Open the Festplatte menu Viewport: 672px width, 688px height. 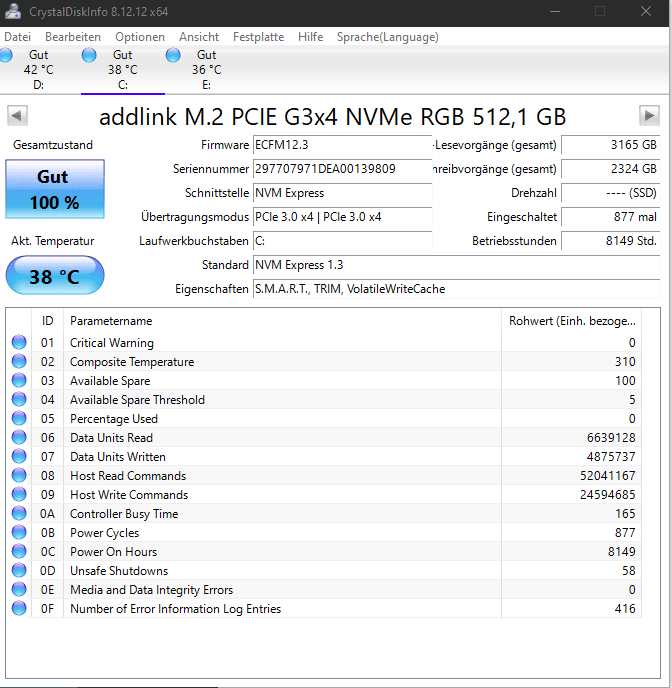(x=258, y=37)
